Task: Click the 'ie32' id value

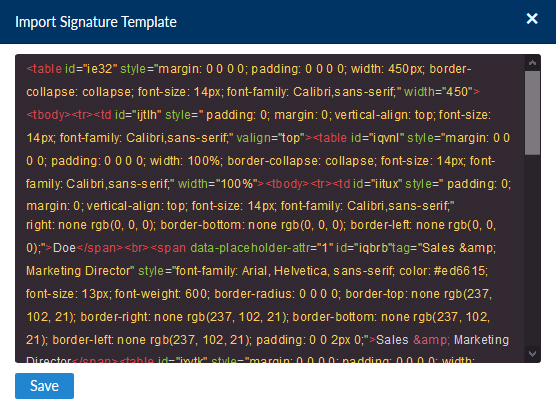Action: [x=99, y=68]
